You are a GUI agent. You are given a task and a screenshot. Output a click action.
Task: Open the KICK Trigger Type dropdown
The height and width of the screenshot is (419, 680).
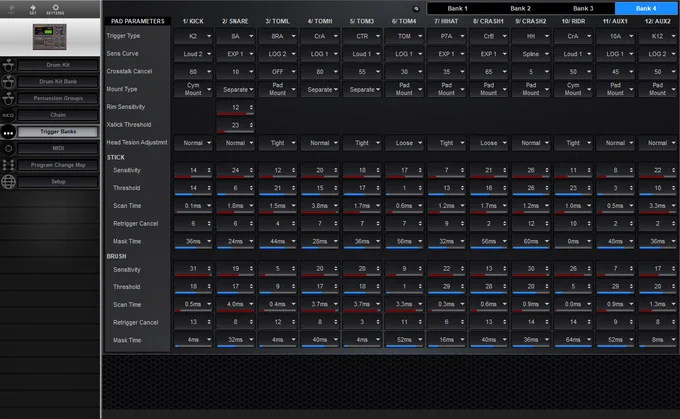193,36
